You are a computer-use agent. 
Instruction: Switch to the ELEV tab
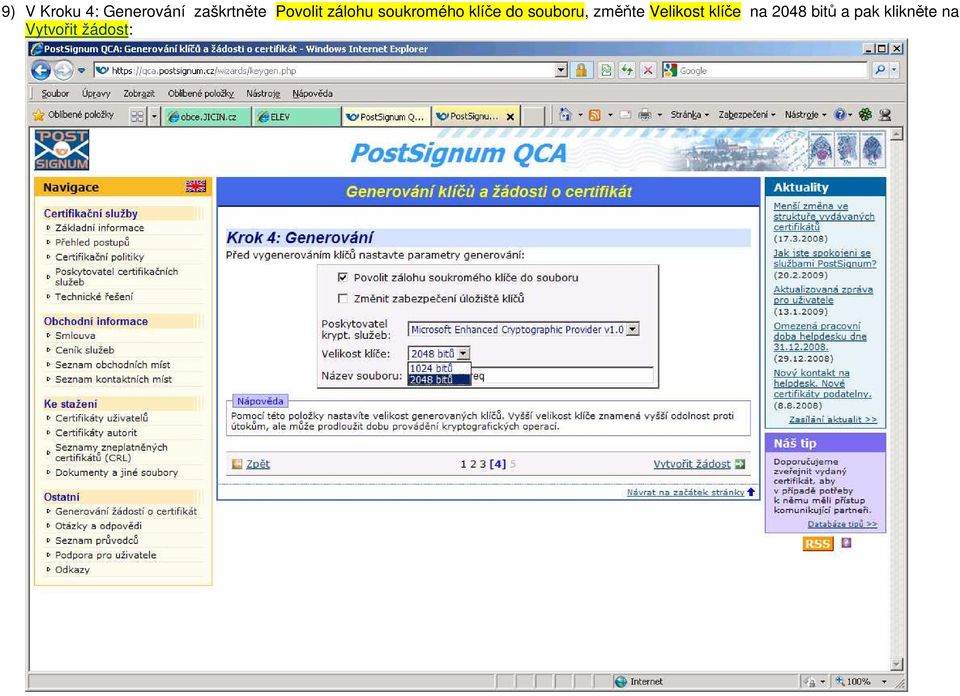coord(297,116)
